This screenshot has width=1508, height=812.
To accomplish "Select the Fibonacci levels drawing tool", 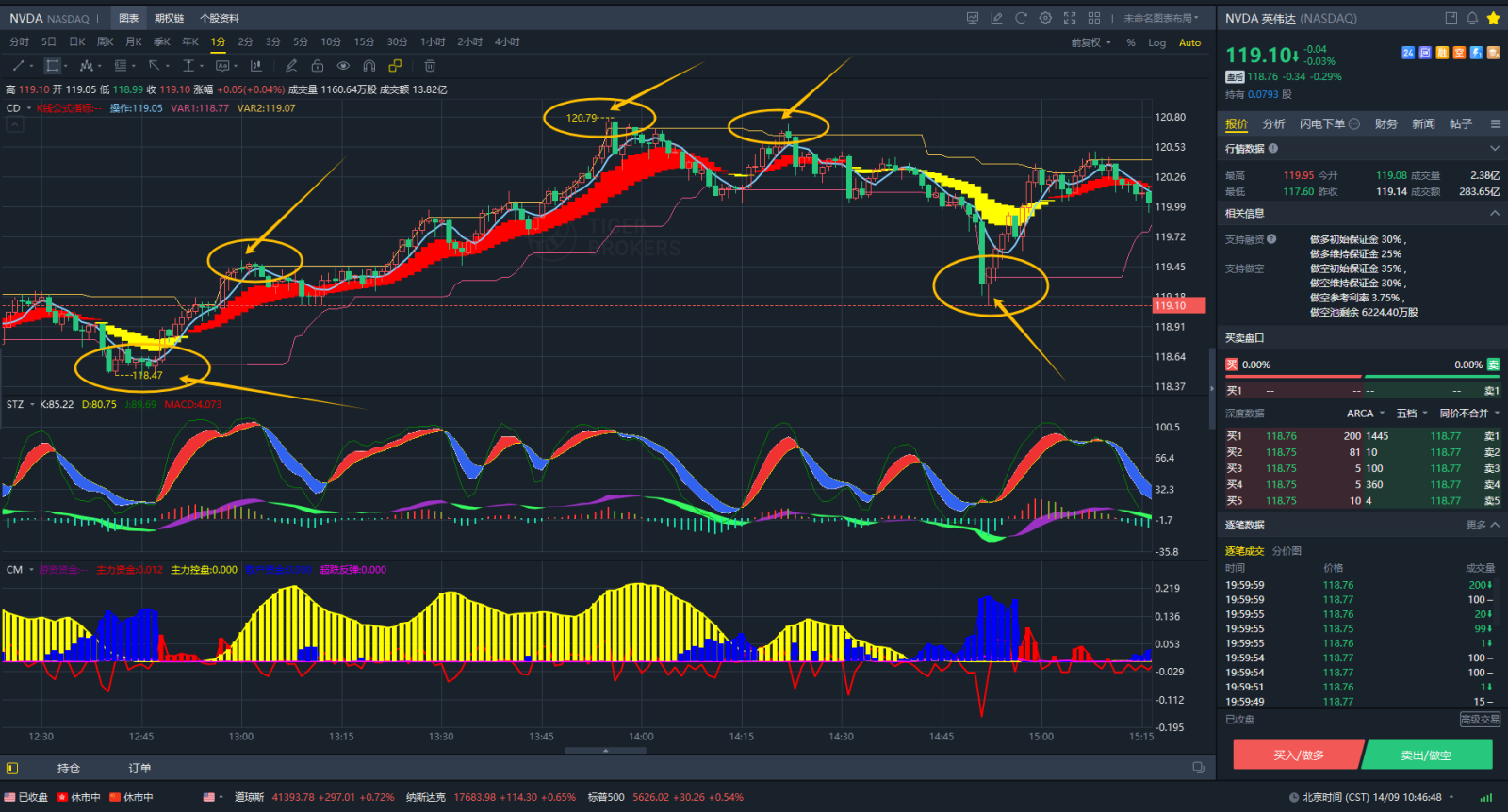I will 120,66.
